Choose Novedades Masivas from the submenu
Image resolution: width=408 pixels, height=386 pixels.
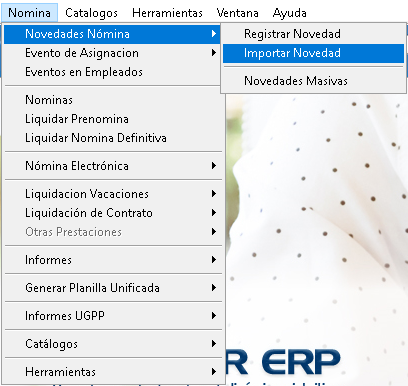pyautogui.click(x=313, y=81)
